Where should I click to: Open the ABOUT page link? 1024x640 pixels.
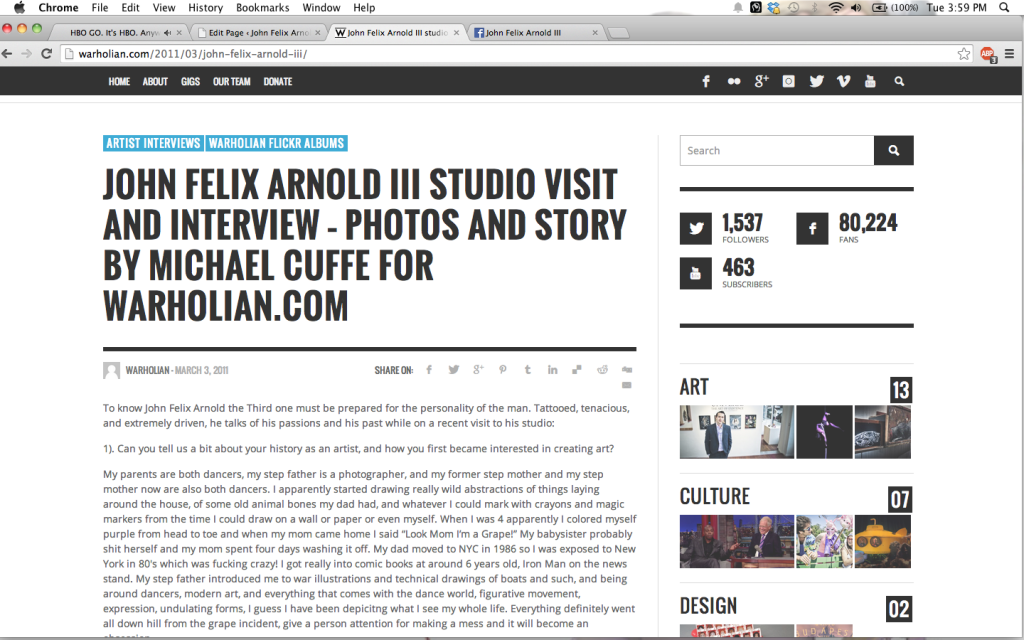coord(155,82)
